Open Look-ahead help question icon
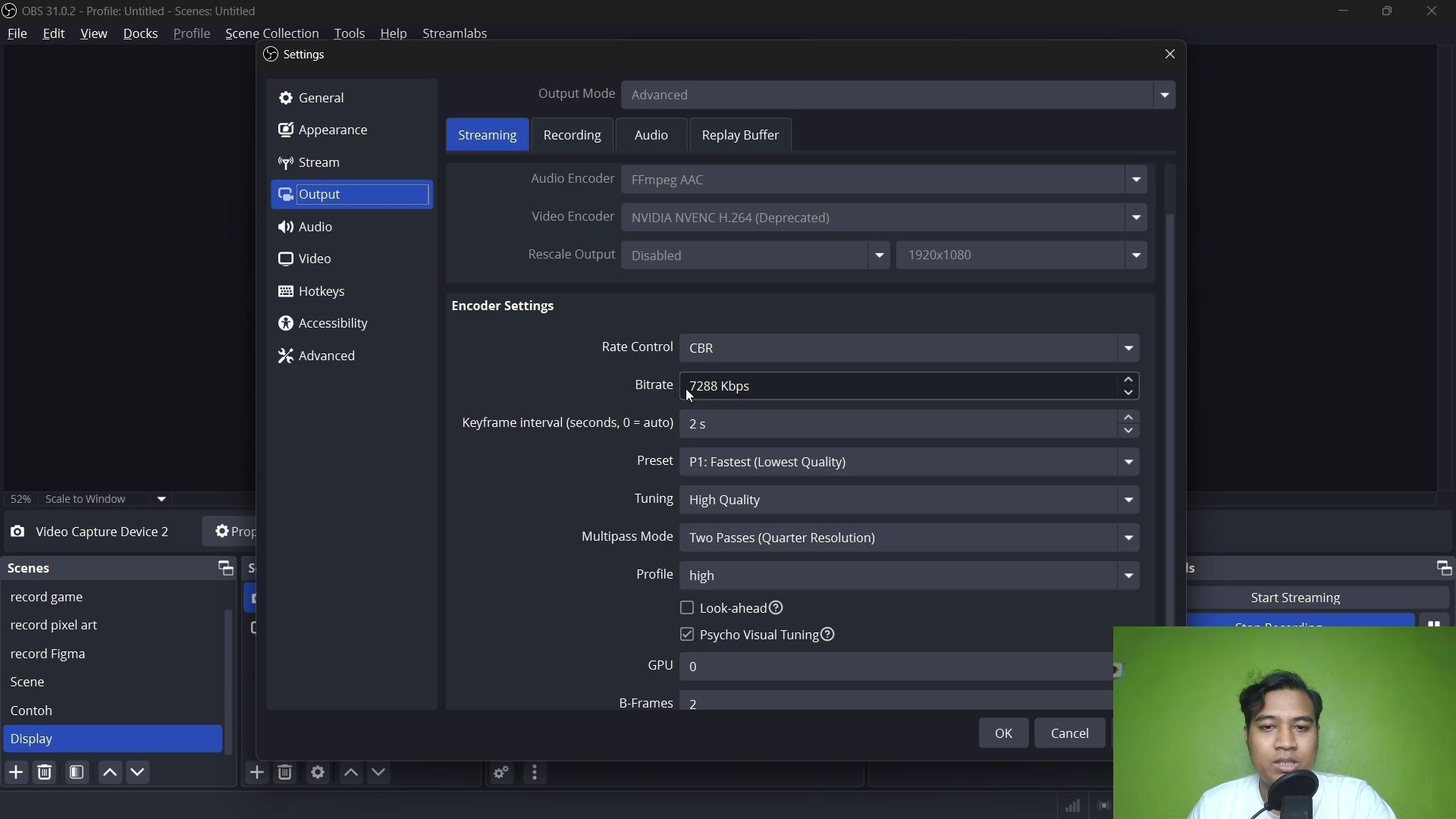This screenshot has height=819, width=1456. pos(777,609)
